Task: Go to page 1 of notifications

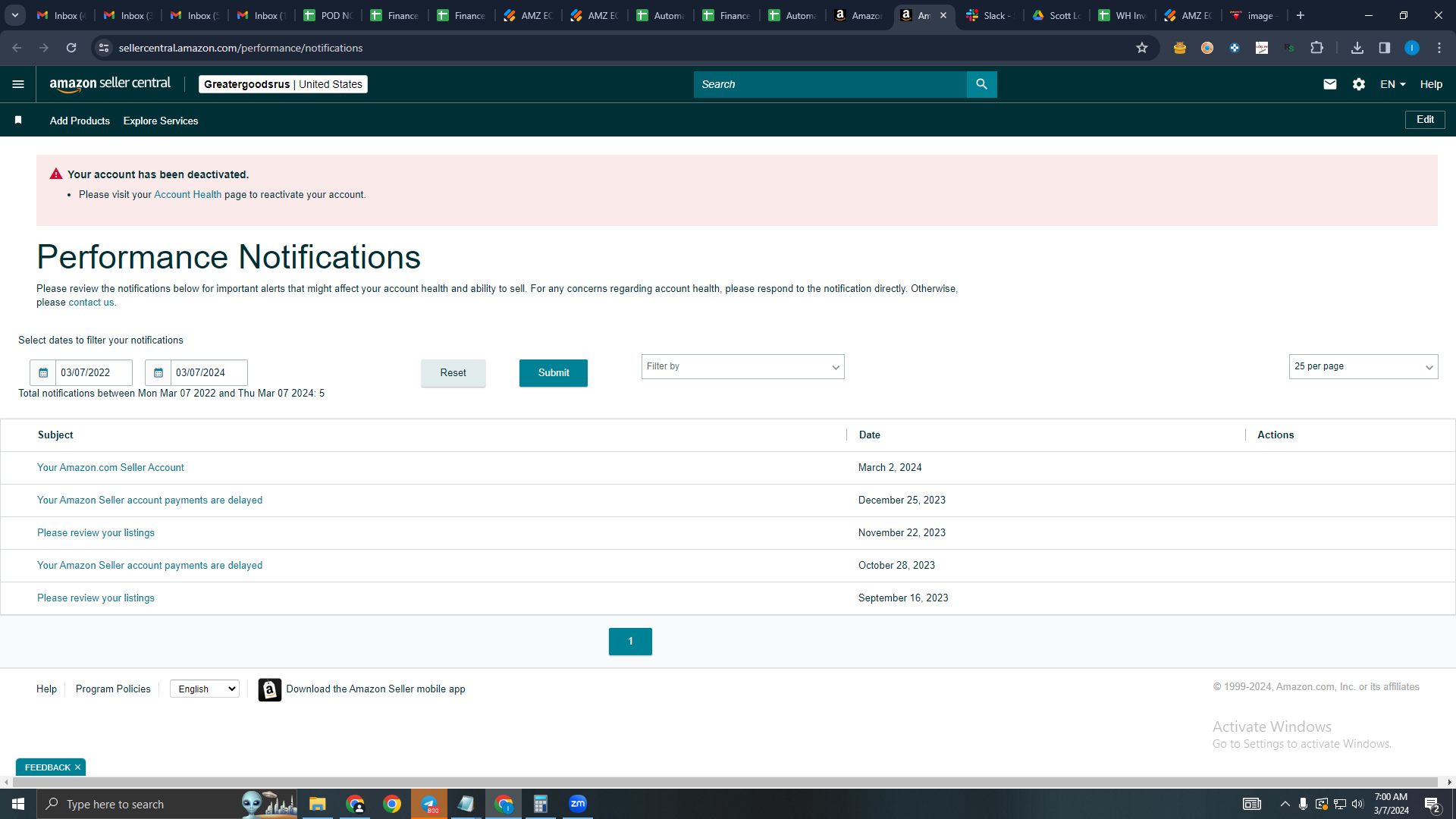Action: click(x=630, y=642)
